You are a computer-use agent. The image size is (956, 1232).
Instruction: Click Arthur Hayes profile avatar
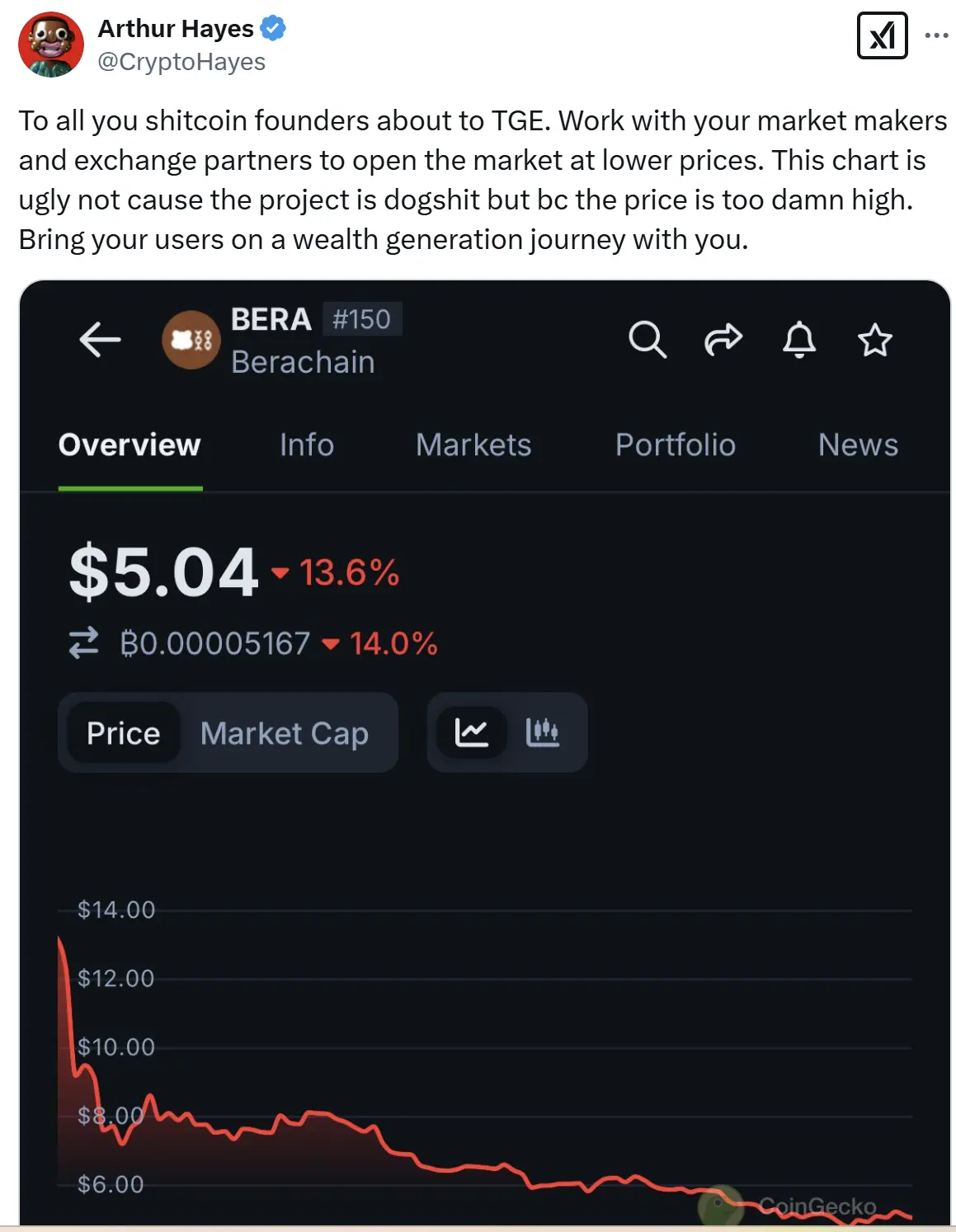51,45
